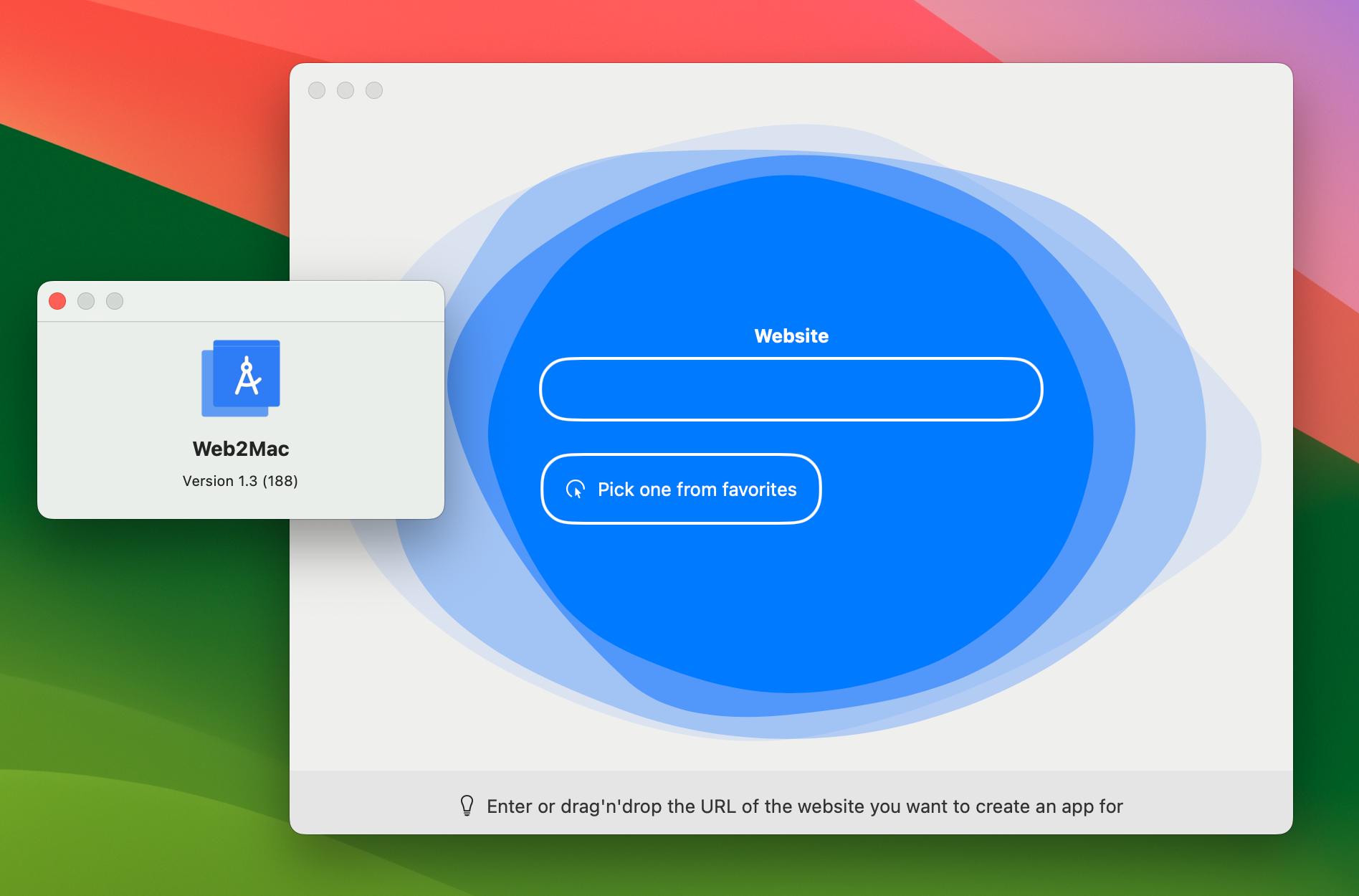
Task: Click the Version 1.3 (188) label
Action: (x=241, y=481)
